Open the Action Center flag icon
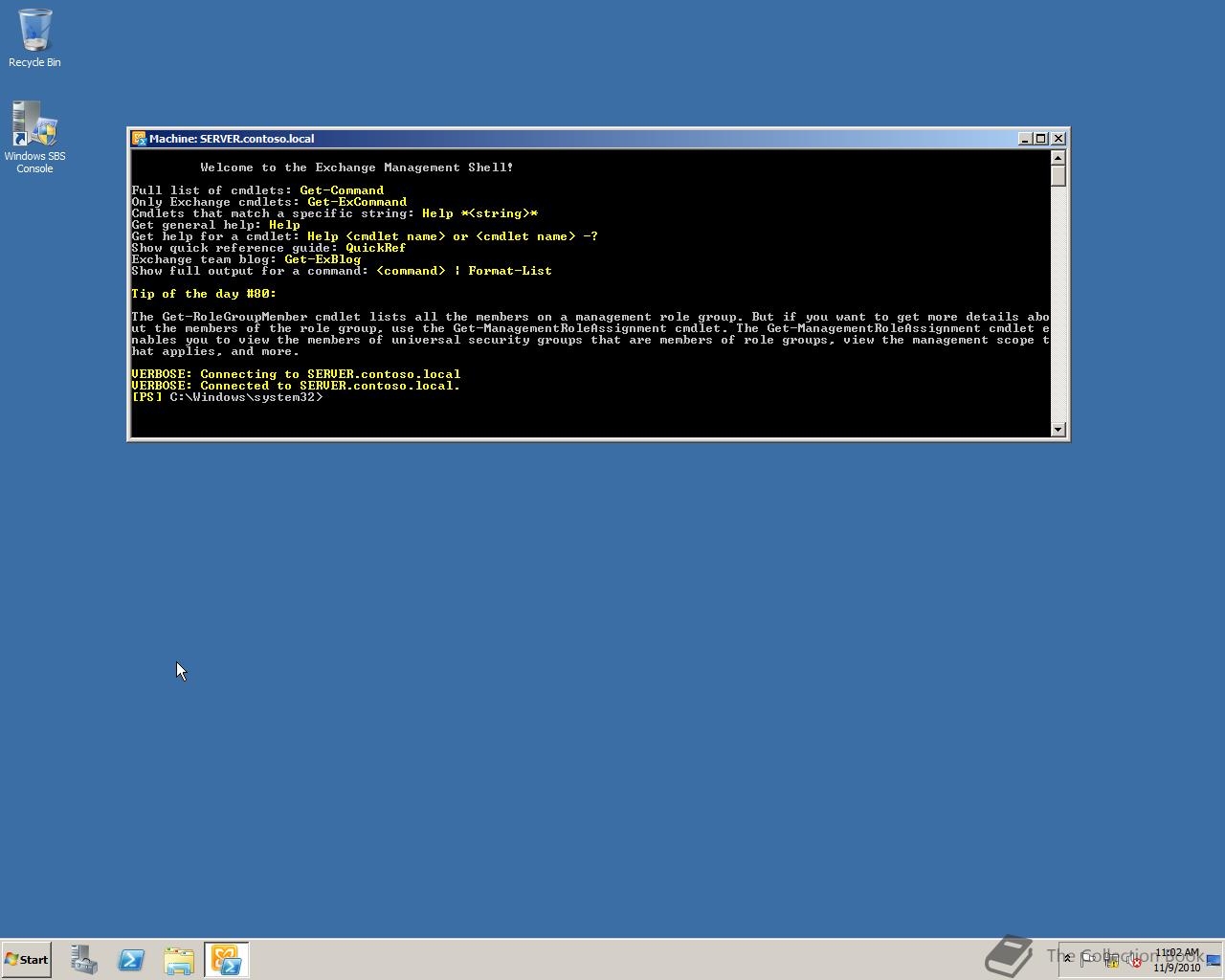The image size is (1225, 980). click(1088, 959)
